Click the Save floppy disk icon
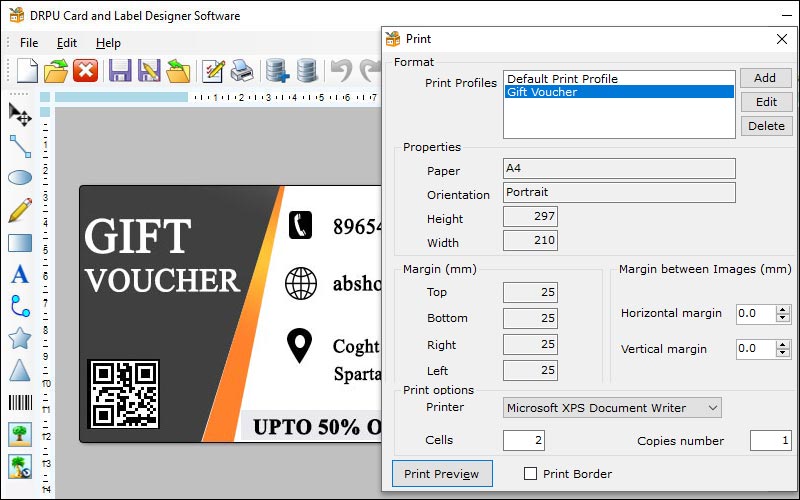The height and width of the screenshot is (500, 800). coord(120,70)
